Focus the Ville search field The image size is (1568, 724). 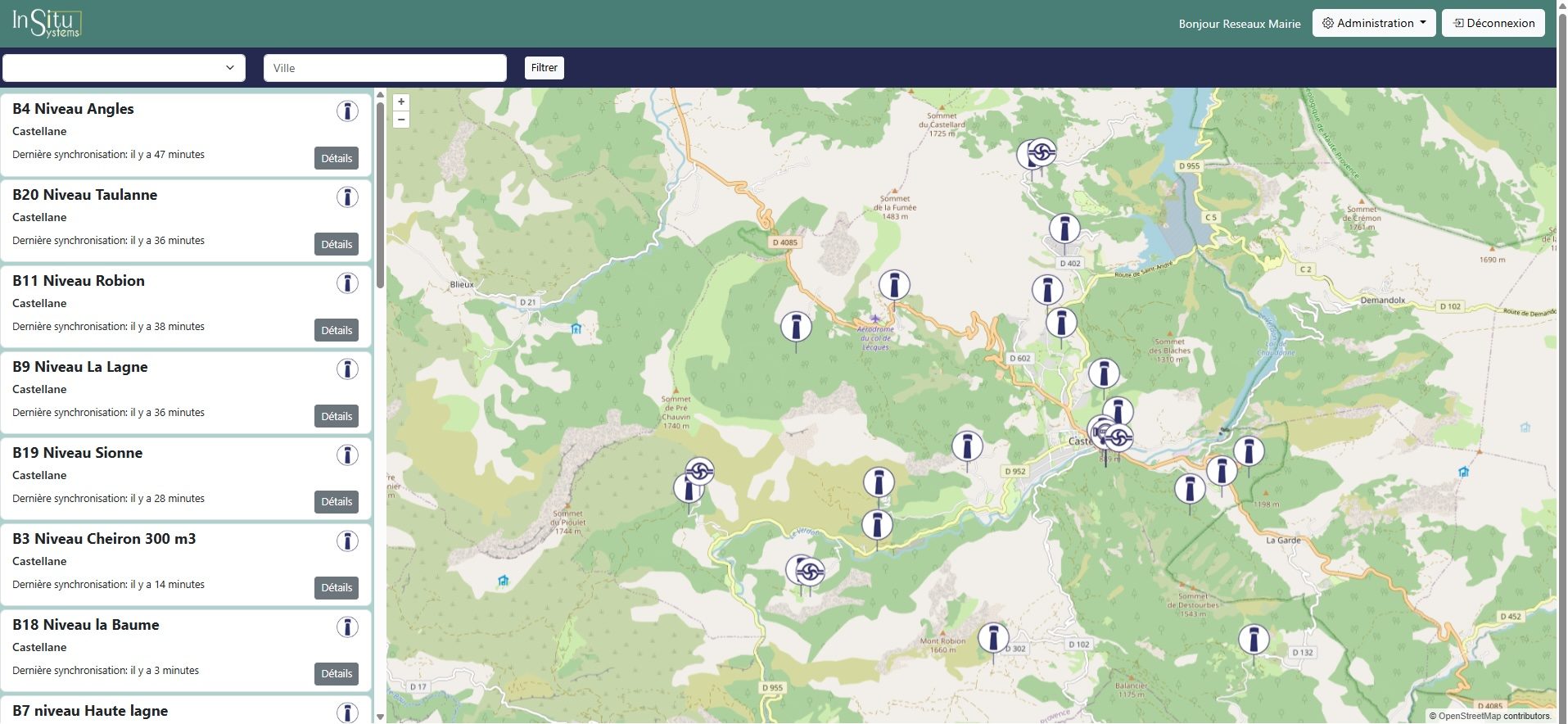point(385,68)
